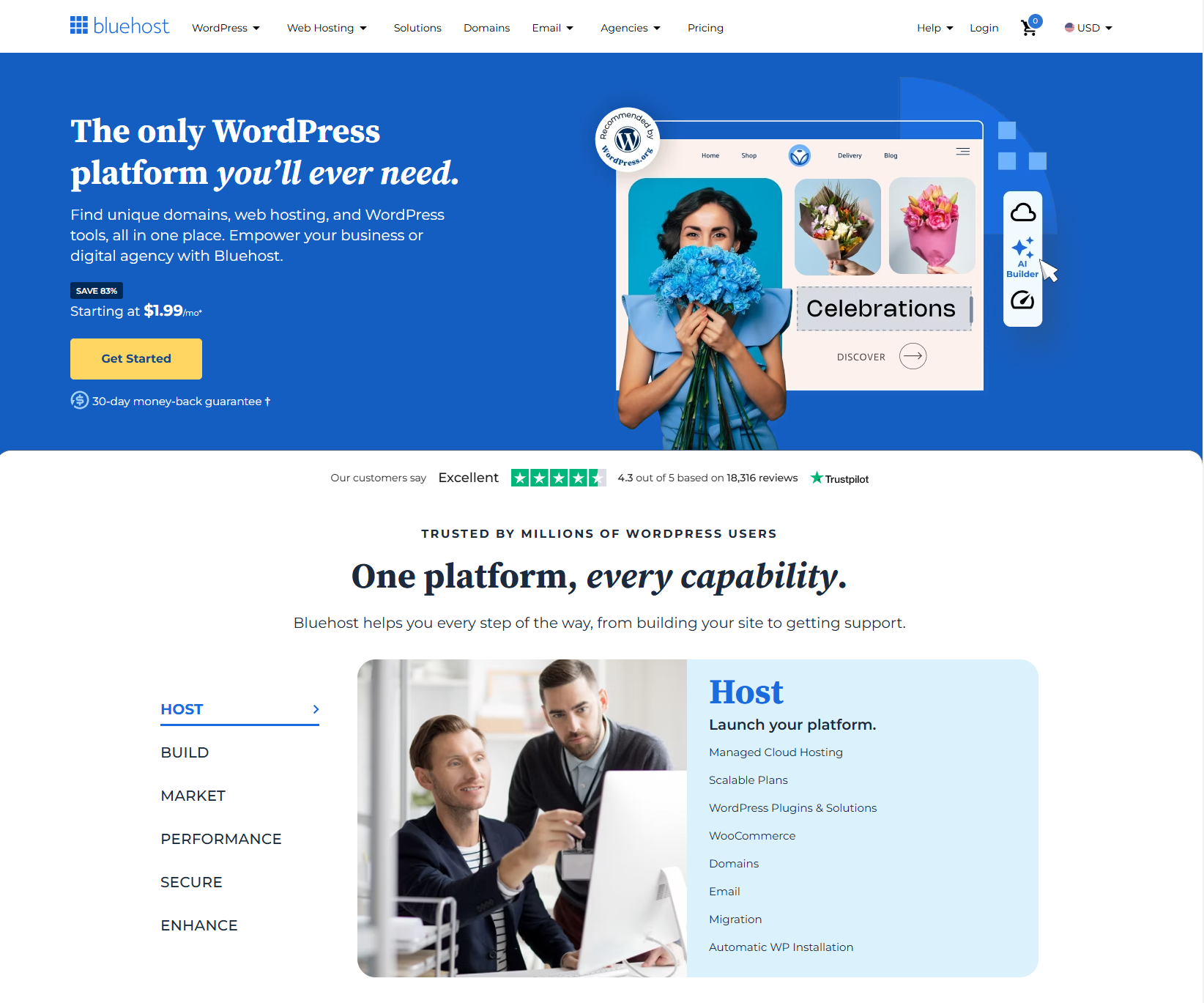Expand the Web Hosting dropdown

coord(327,28)
